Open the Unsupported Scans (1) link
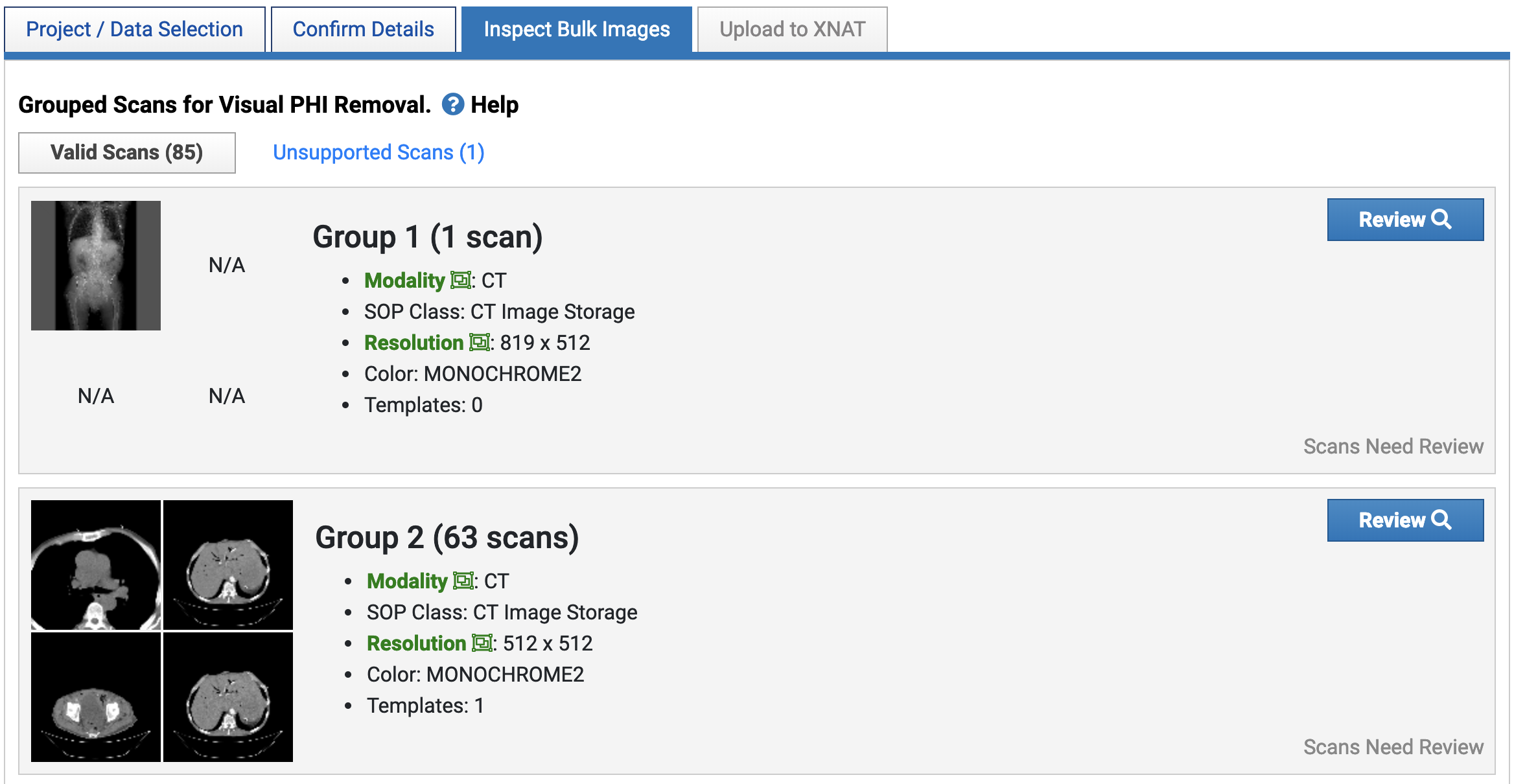 coord(378,152)
